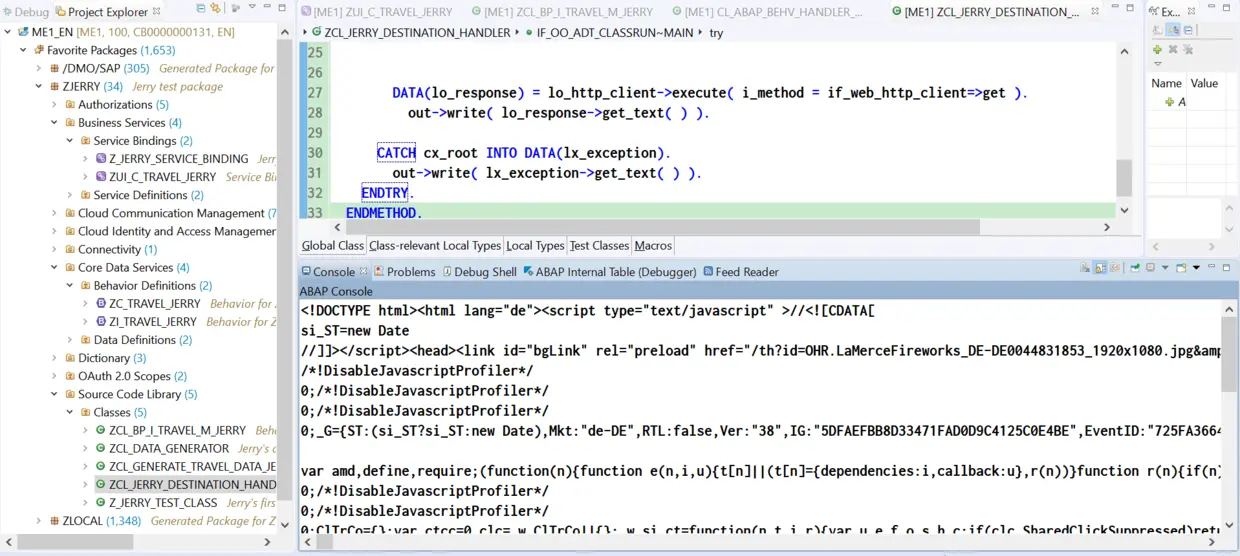The height and width of the screenshot is (556, 1240).
Task: Open Class-relevant Local Types tab
Action: point(435,246)
